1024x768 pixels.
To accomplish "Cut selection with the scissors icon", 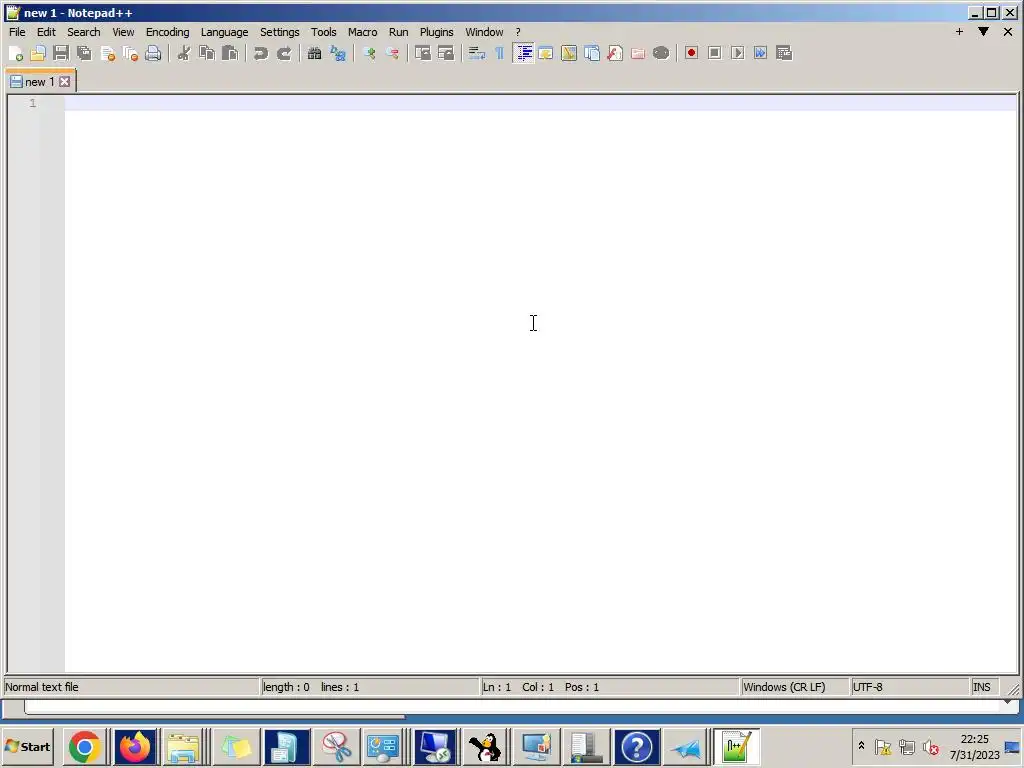I will [184, 54].
